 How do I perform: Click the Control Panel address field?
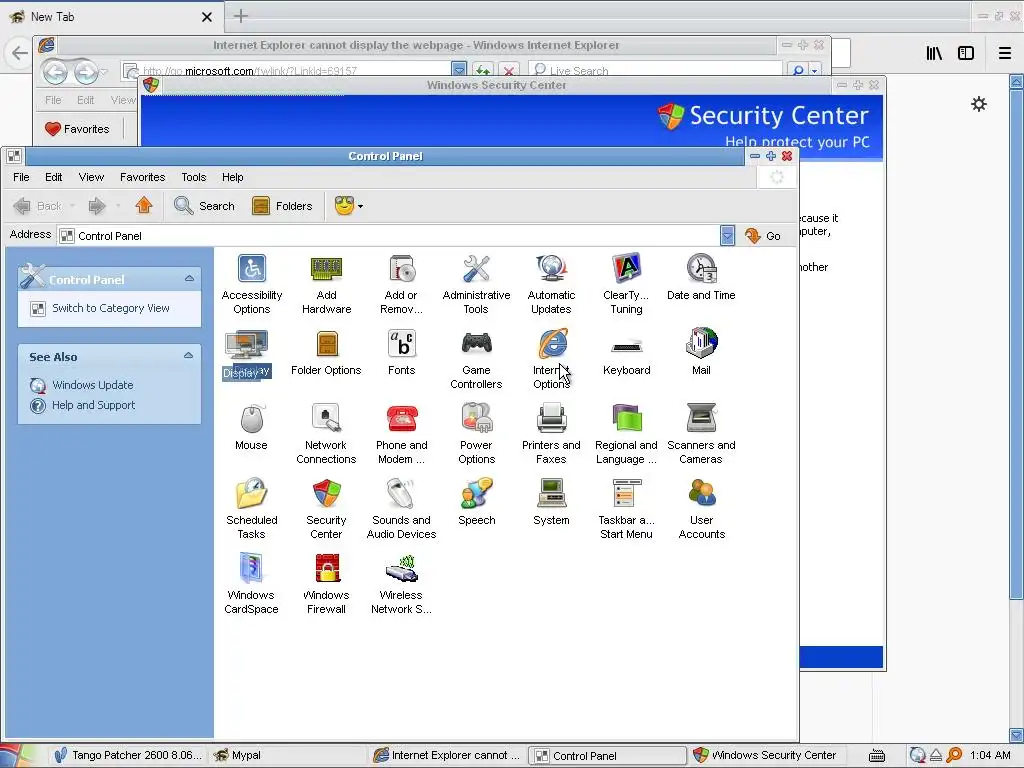click(389, 236)
